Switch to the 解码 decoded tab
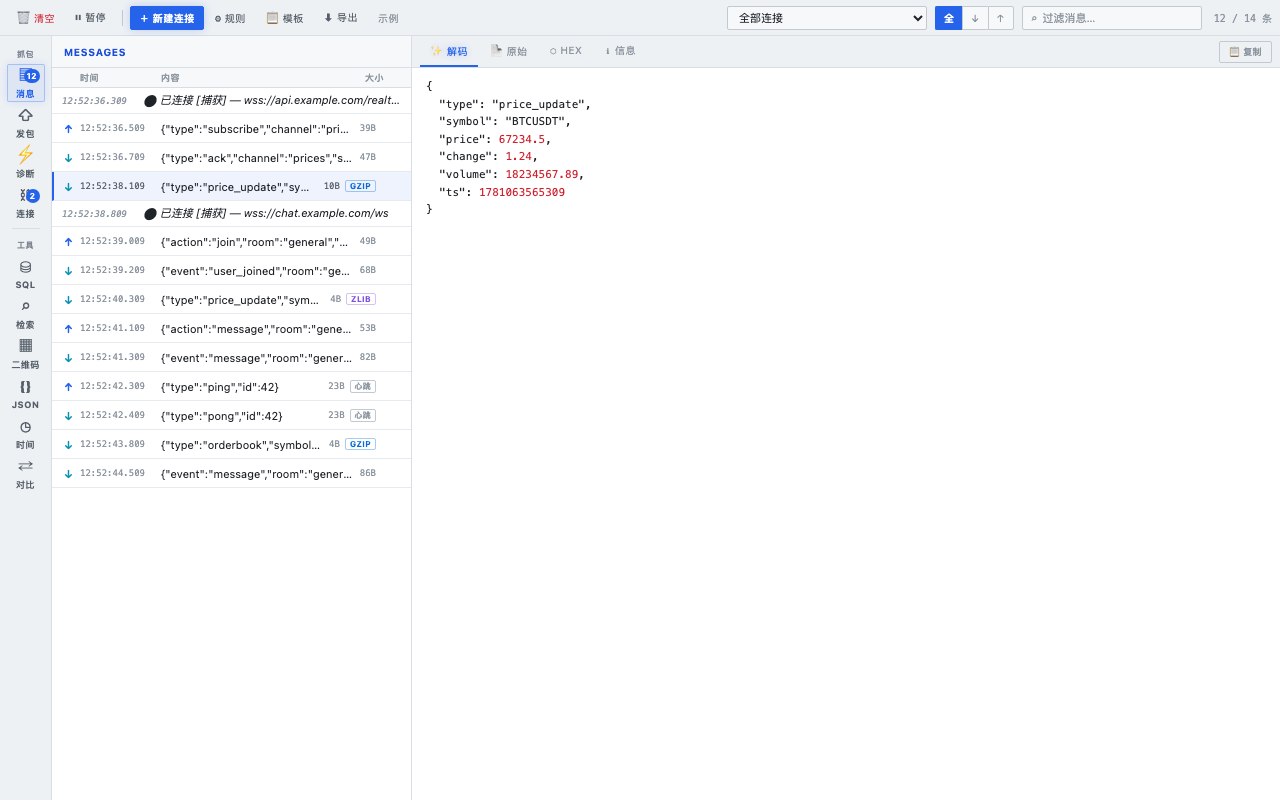Screen dimensions: 1280x800 click(449, 51)
